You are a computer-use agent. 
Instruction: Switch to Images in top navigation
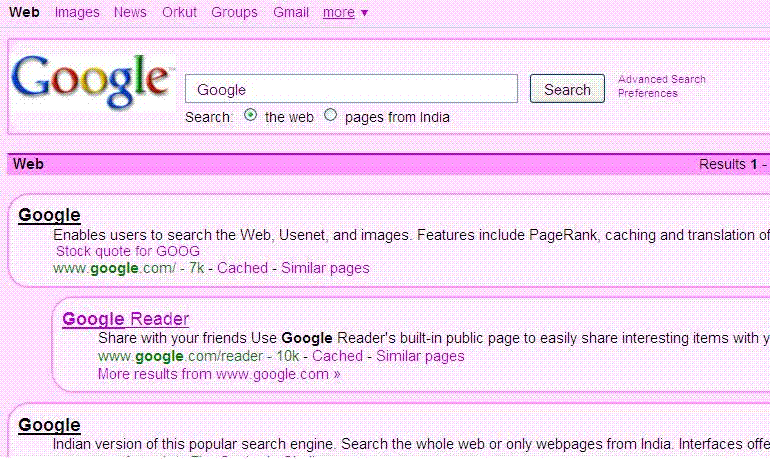77,12
